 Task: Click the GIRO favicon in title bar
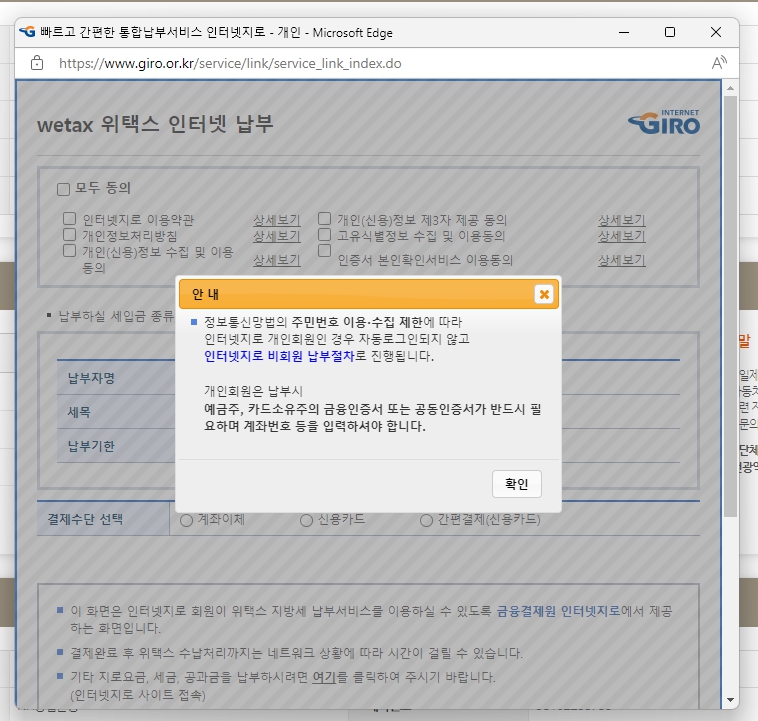[27, 32]
